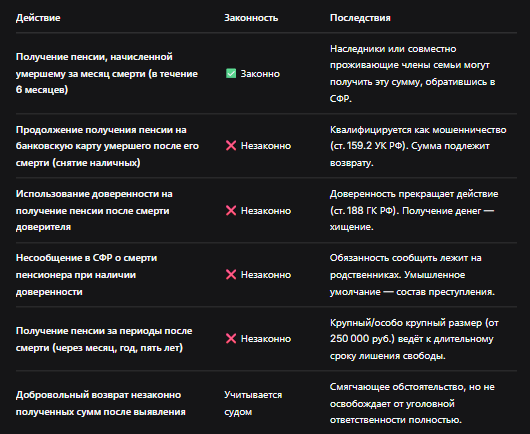This screenshot has height=434, width=530.
Task: Click the Учитывается судом cell
Action: [253, 403]
